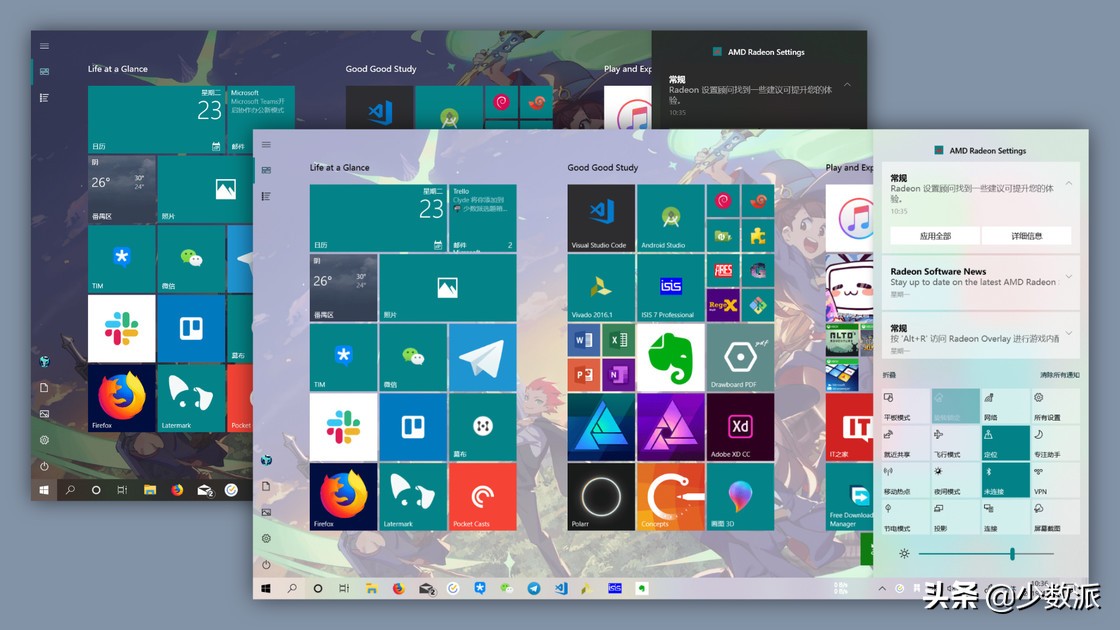Open the Vivado 2016.1 tile

[601, 288]
